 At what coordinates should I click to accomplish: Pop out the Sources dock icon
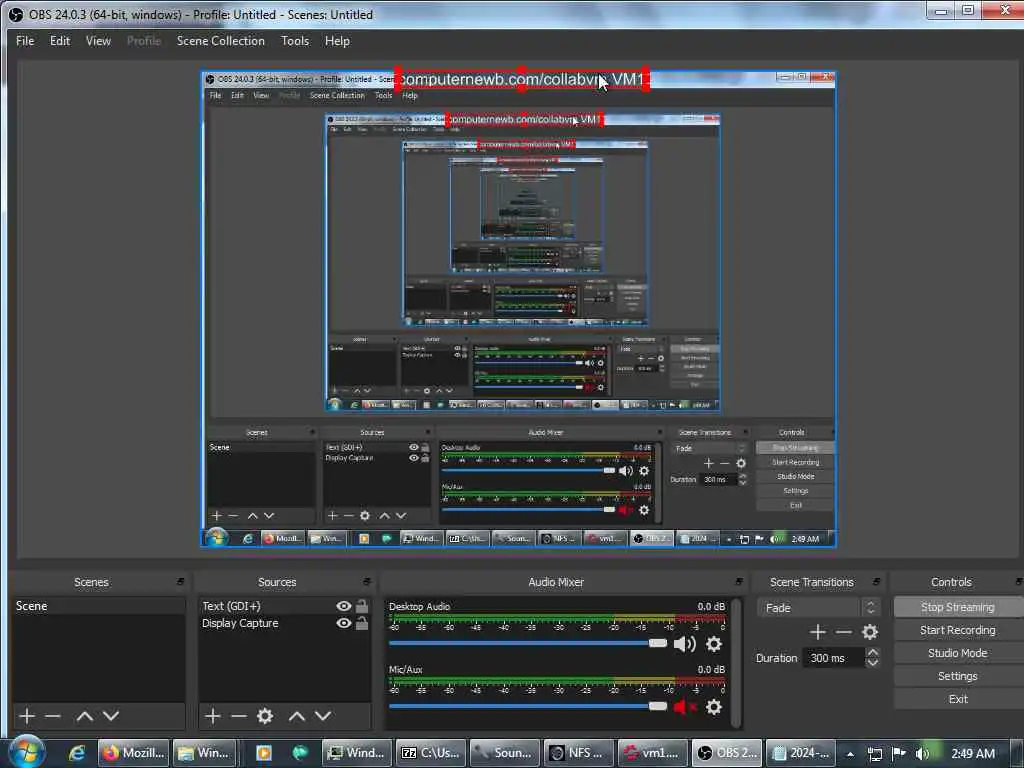click(366, 581)
